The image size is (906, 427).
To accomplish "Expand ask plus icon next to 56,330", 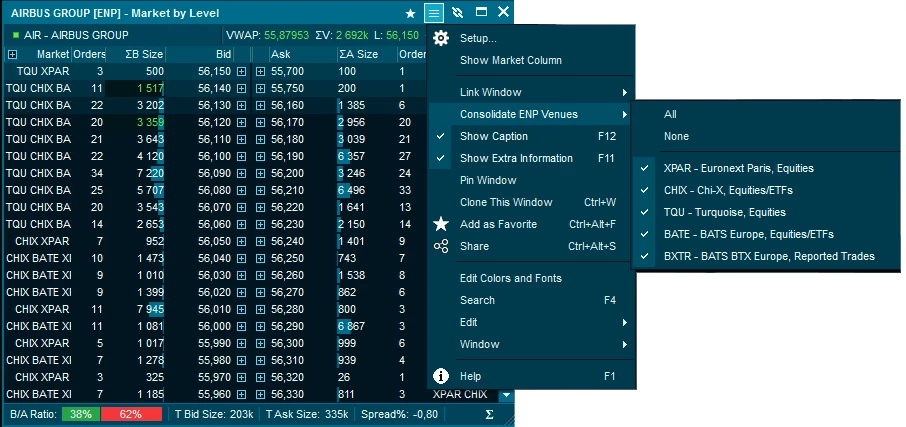I will (261, 395).
